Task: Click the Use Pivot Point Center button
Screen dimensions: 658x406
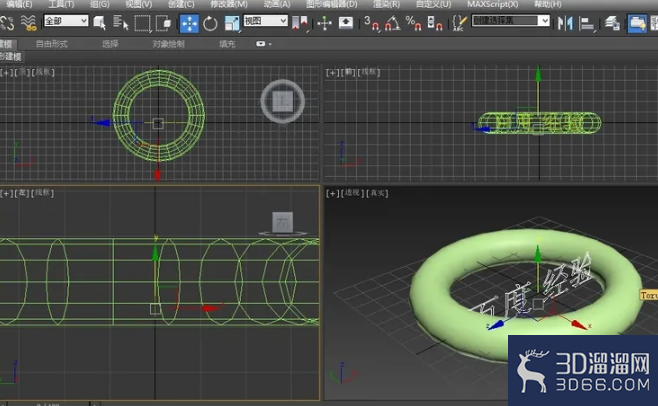Action: point(300,23)
